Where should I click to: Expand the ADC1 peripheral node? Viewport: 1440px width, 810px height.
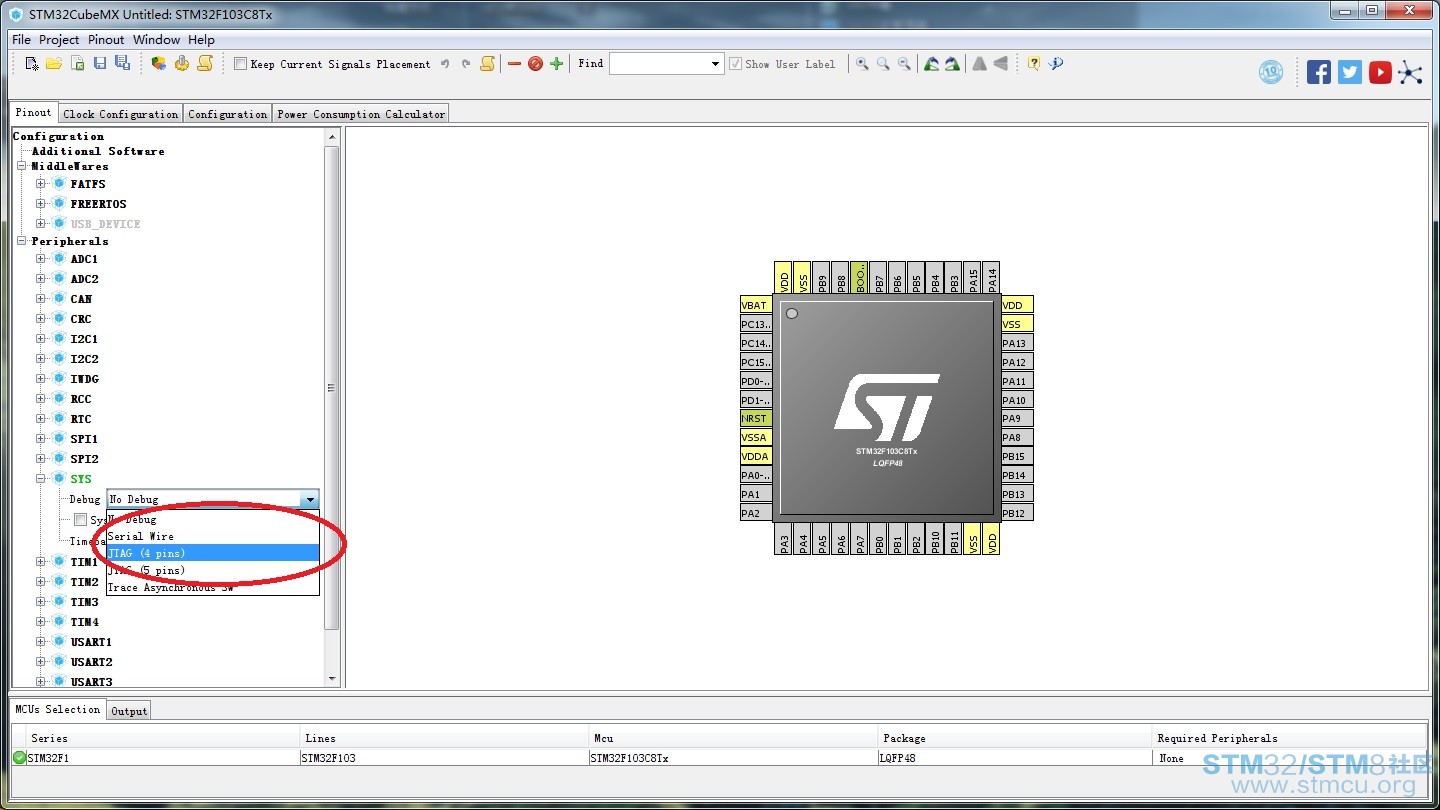[x=41, y=259]
